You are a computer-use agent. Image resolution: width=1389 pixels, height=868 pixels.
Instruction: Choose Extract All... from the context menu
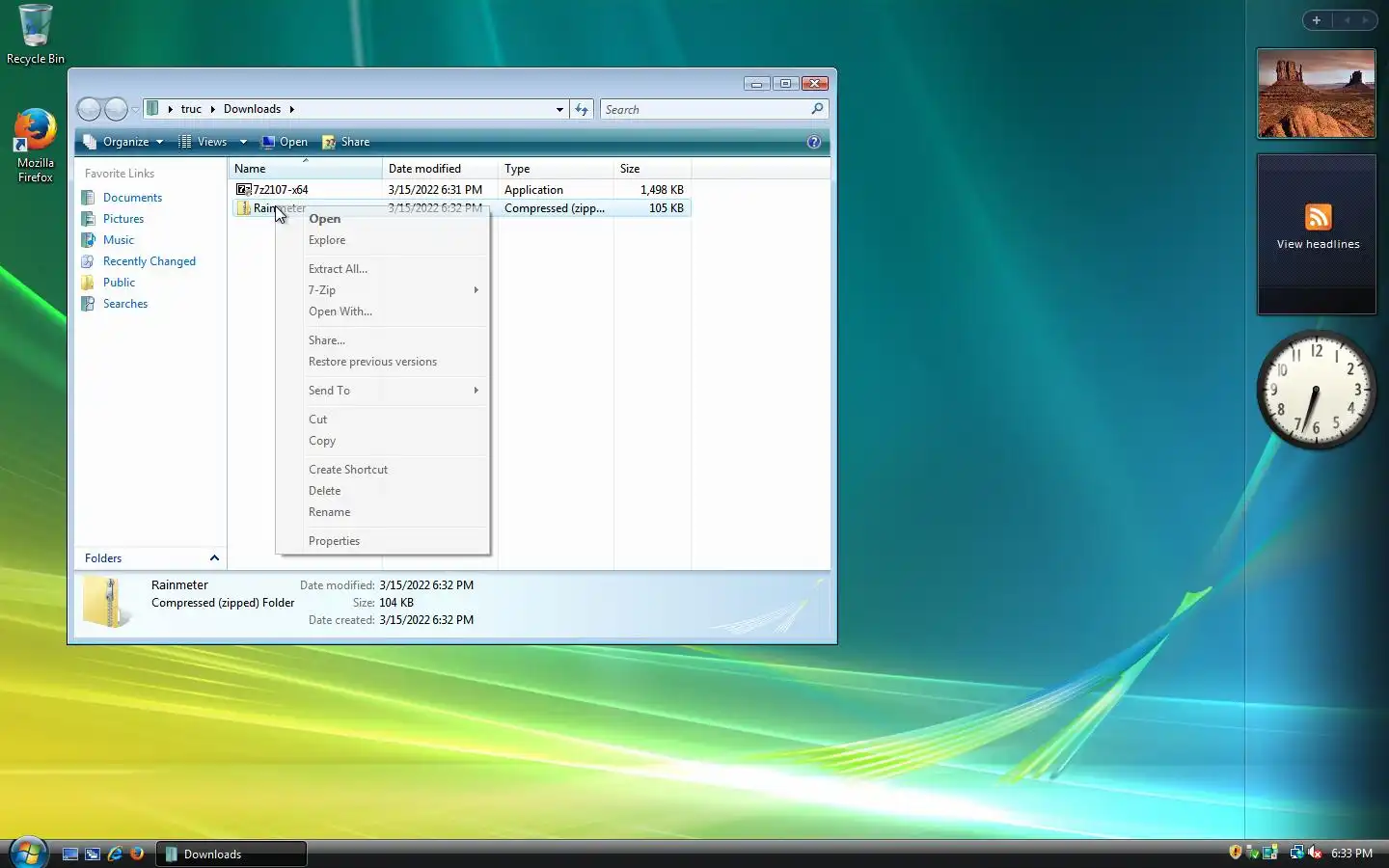(x=382, y=269)
